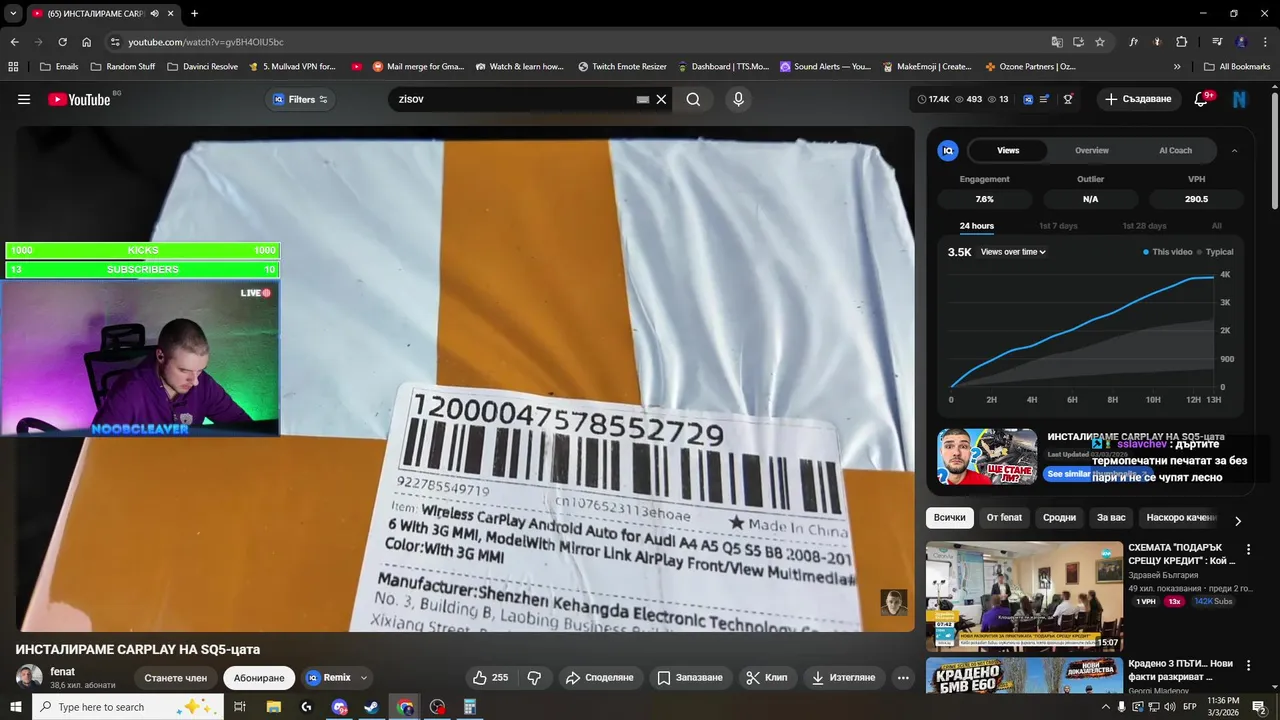Click the translate page icon in address bar
1280x720 pixels.
click(x=1057, y=42)
